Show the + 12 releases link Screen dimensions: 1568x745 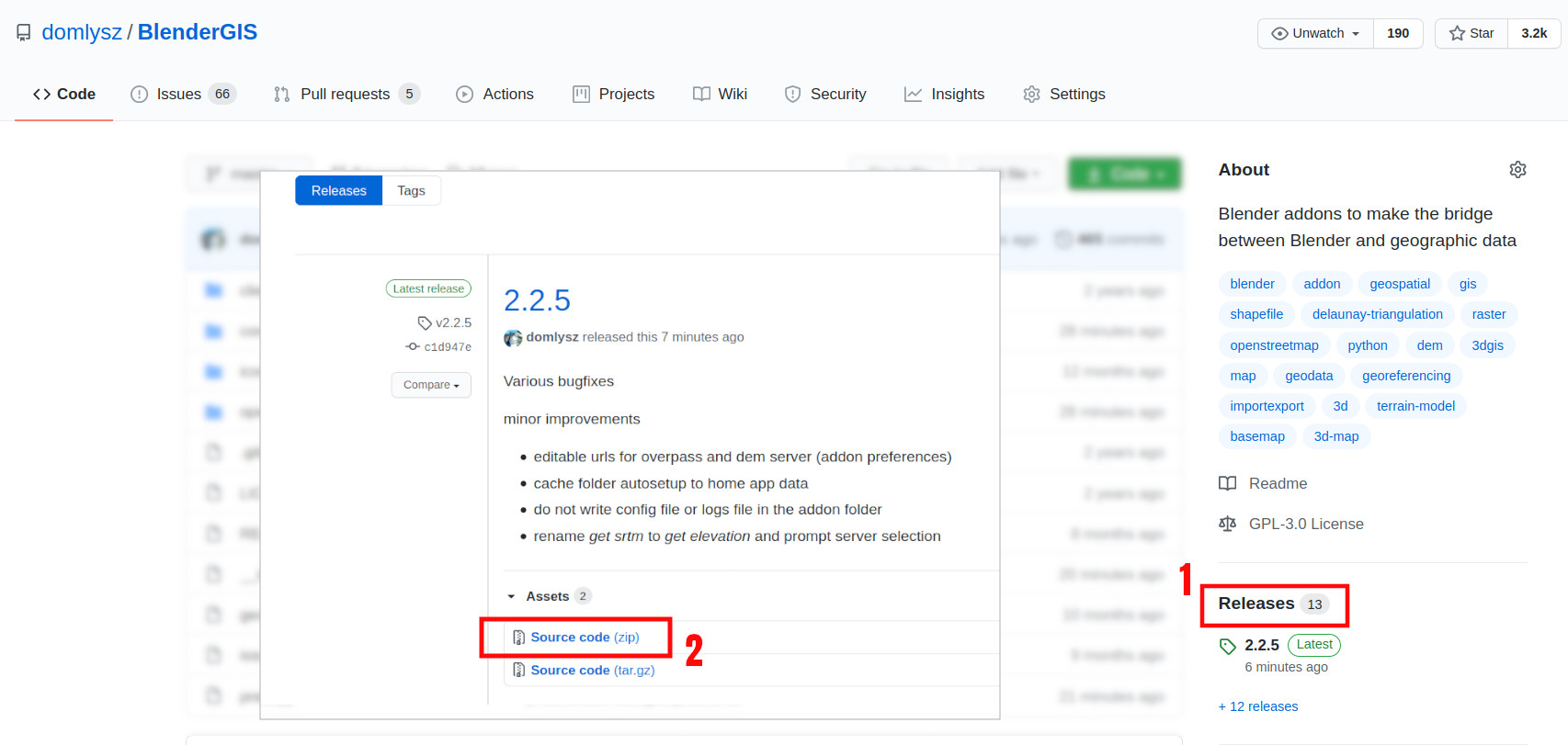pyautogui.click(x=1258, y=706)
